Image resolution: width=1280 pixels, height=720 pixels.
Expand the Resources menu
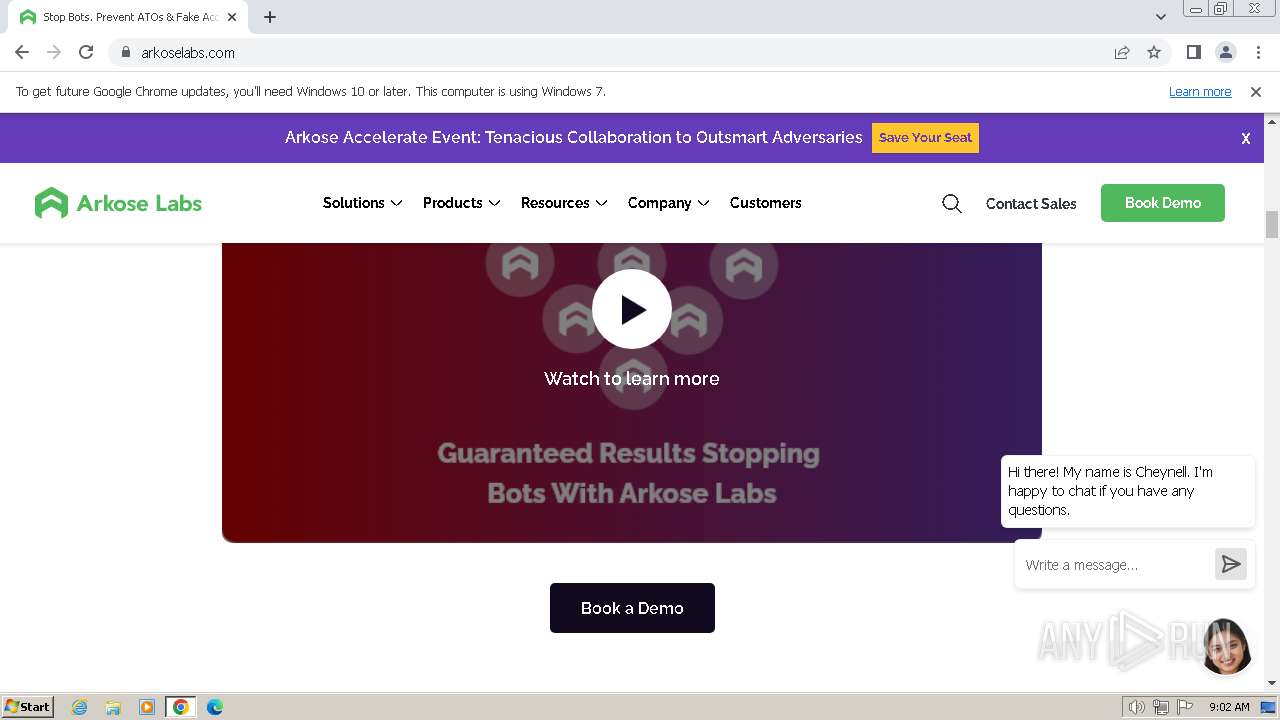tap(564, 203)
